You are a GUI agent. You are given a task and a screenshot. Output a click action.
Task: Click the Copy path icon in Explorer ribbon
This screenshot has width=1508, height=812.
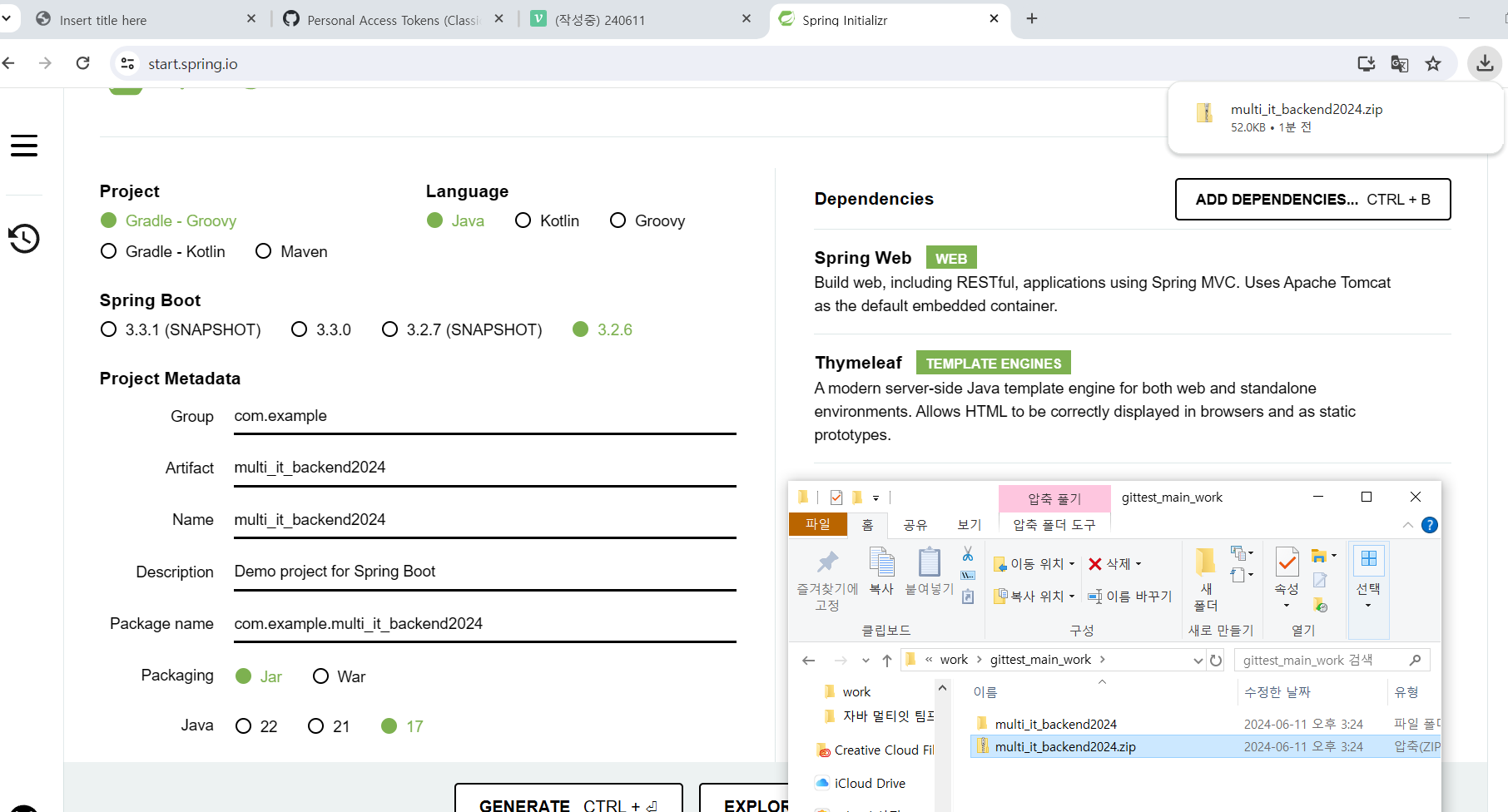pos(968,575)
